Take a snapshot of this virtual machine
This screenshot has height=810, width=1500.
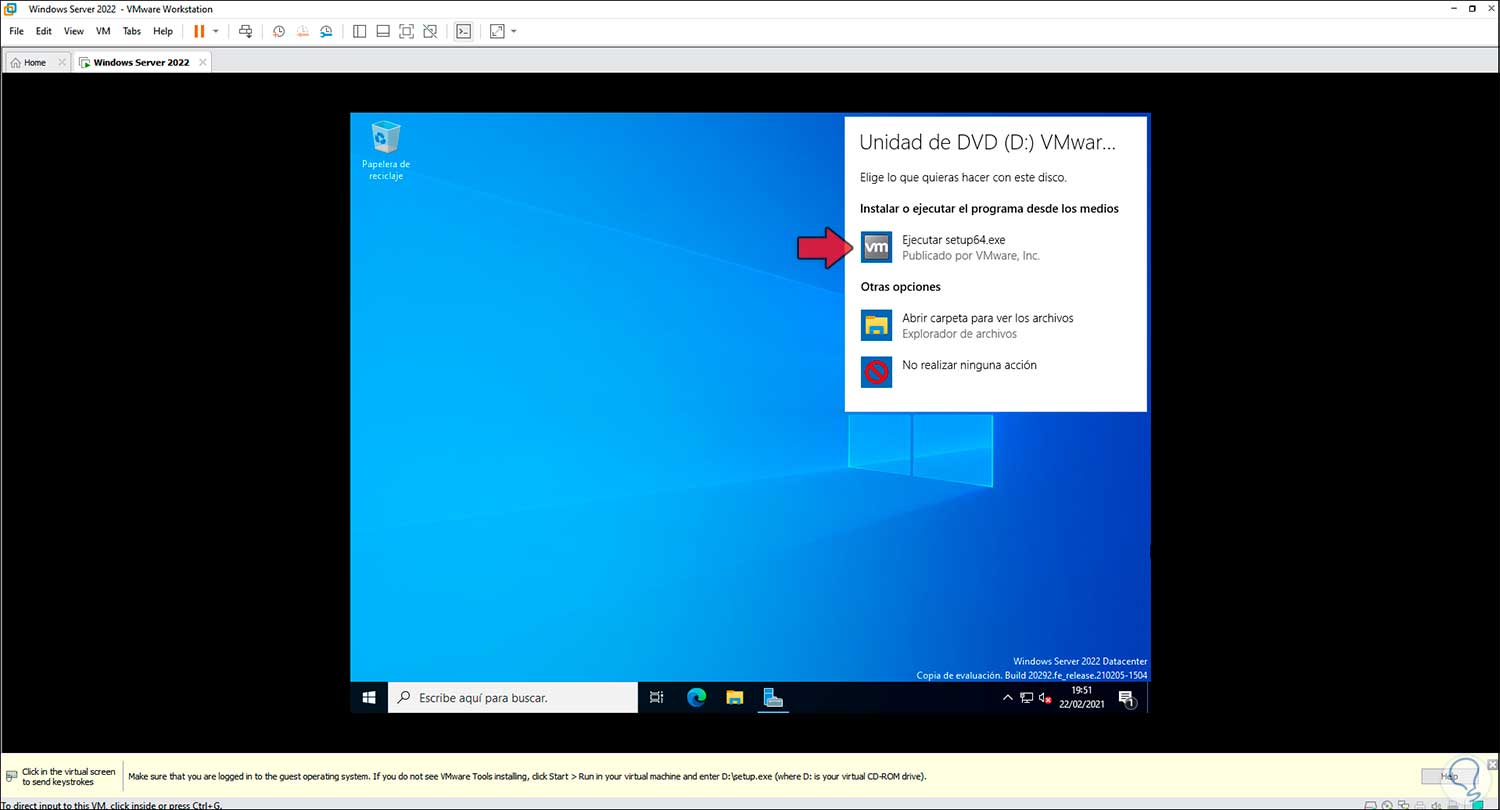point(279,31)
